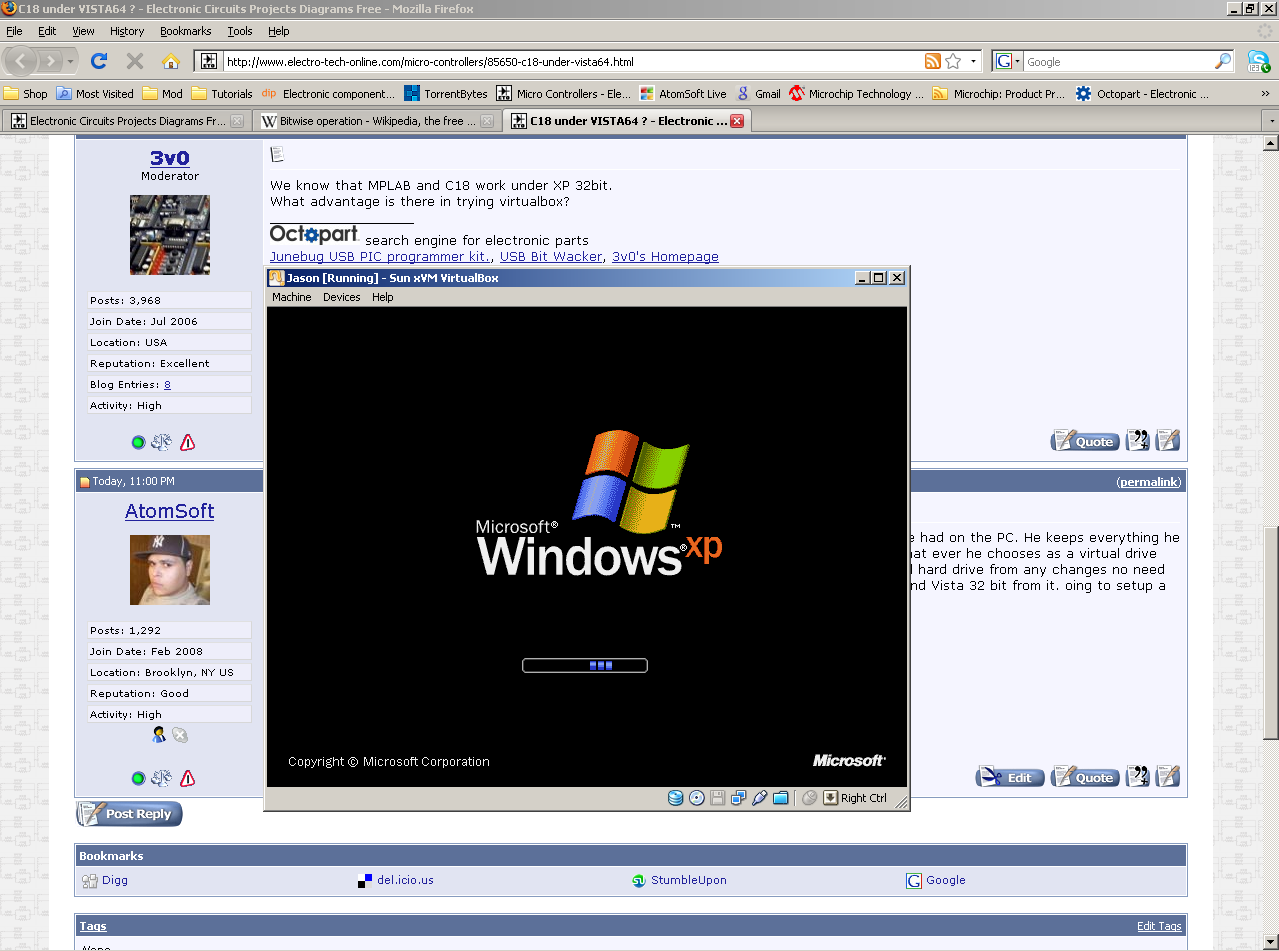Click the reputation scales icon under 3v0

[x=161, y=442]
